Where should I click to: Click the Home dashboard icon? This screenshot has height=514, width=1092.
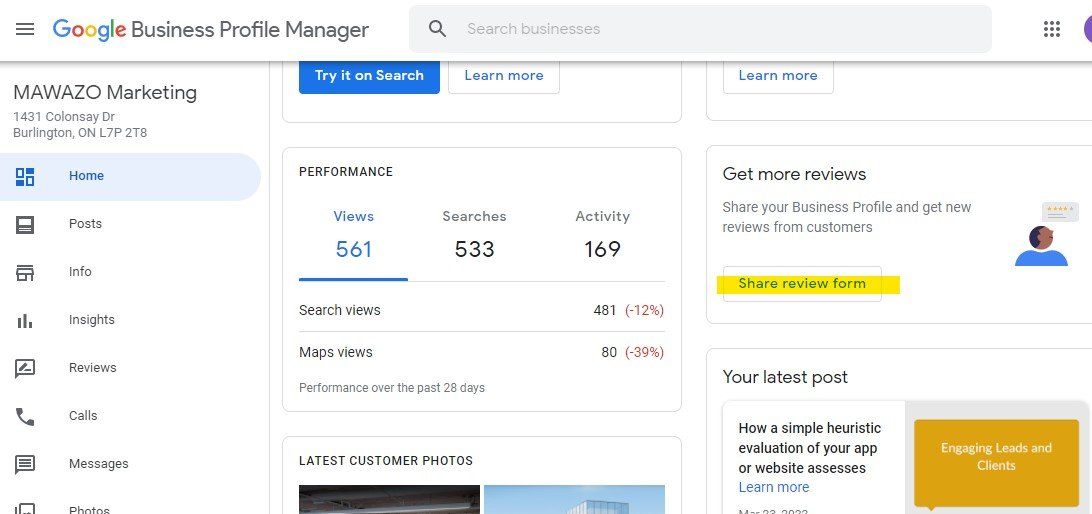[25, 176]
